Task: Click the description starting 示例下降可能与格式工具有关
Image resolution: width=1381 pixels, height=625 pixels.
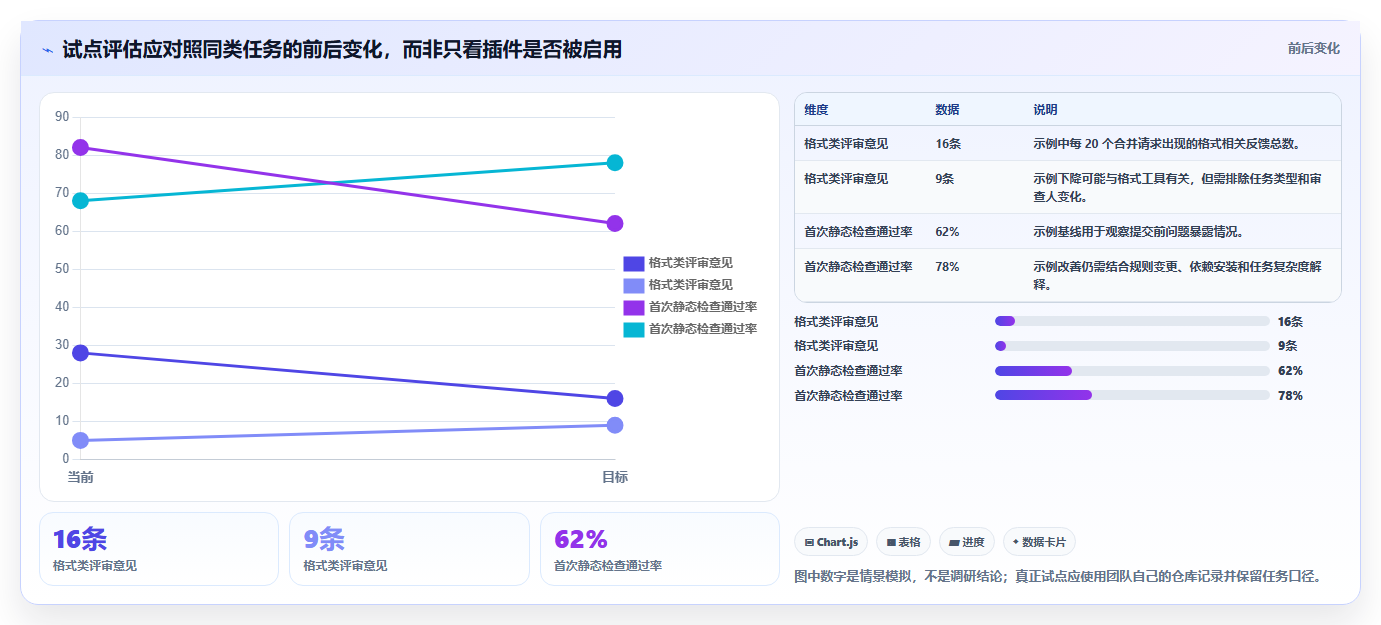Action: click(1178, 188)
